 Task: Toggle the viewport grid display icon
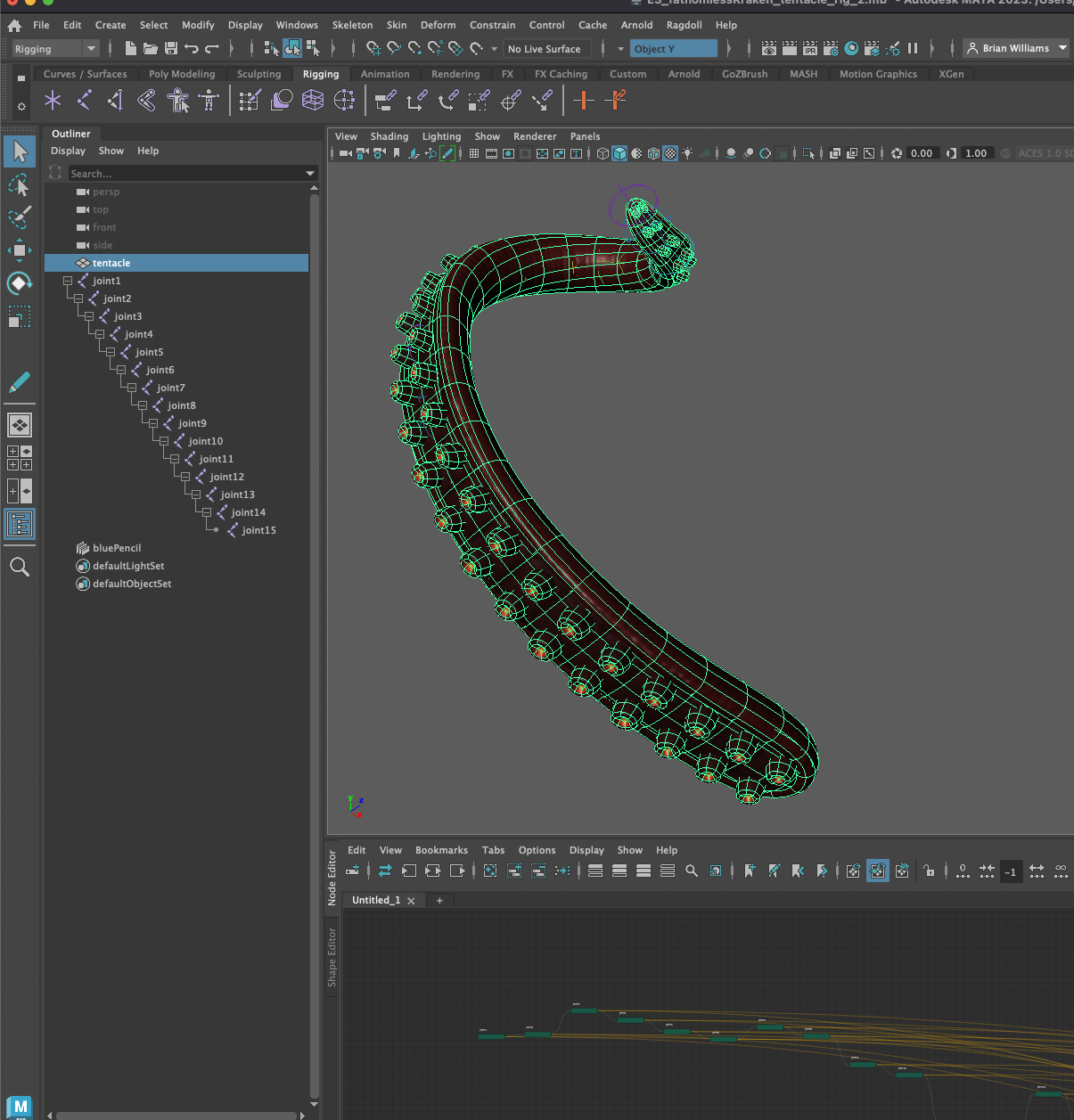coord(474,153)
